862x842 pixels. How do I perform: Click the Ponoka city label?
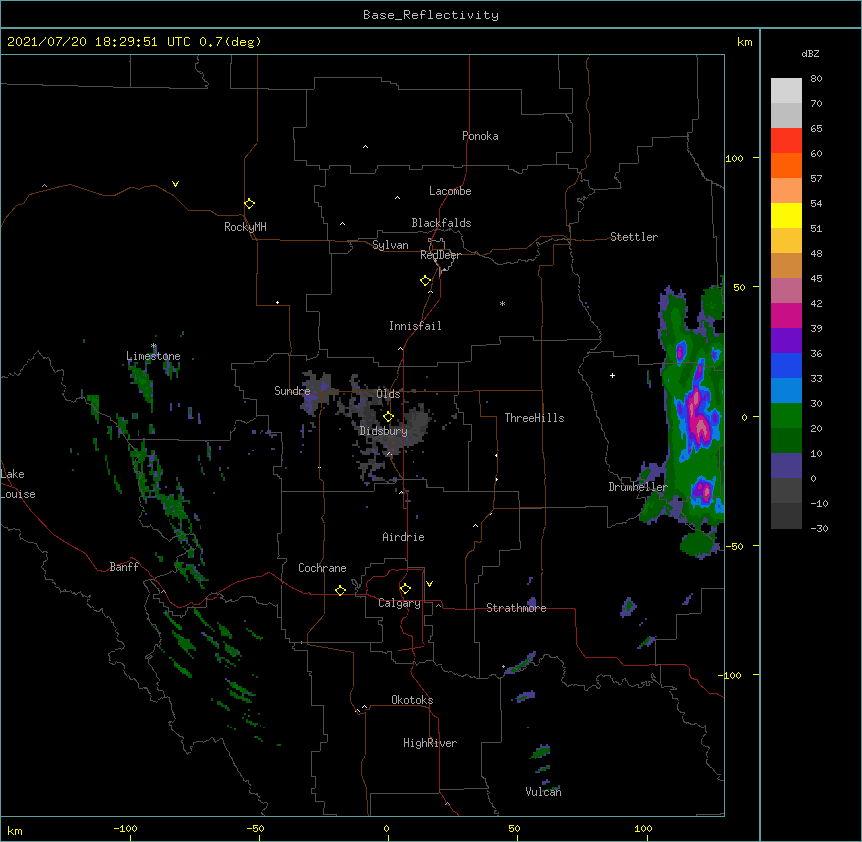pyautogui.click(x=480, y=136)
